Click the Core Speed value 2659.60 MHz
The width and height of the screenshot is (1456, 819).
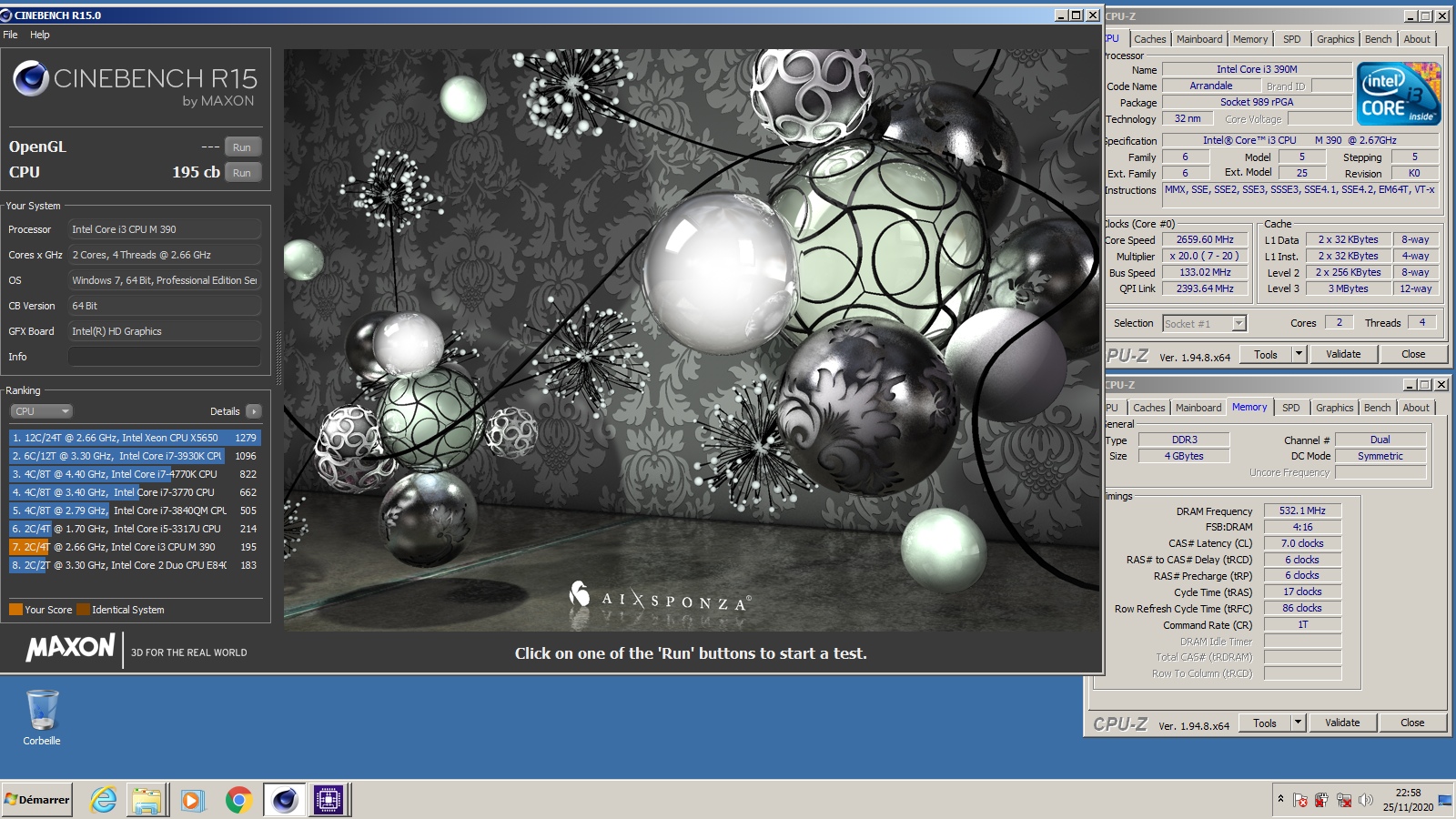tap(1205, 240)
